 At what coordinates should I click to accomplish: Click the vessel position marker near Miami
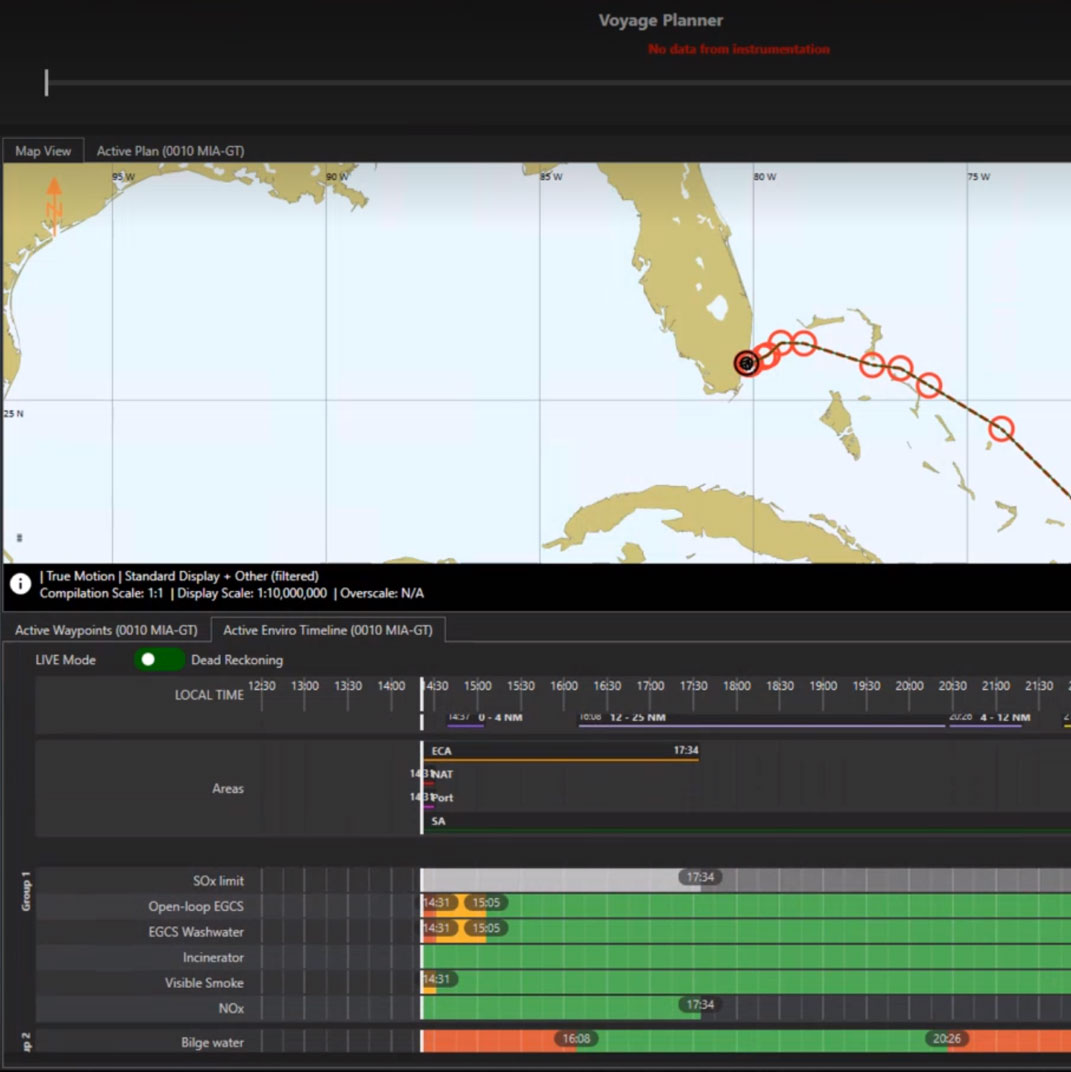coord(746,363)
